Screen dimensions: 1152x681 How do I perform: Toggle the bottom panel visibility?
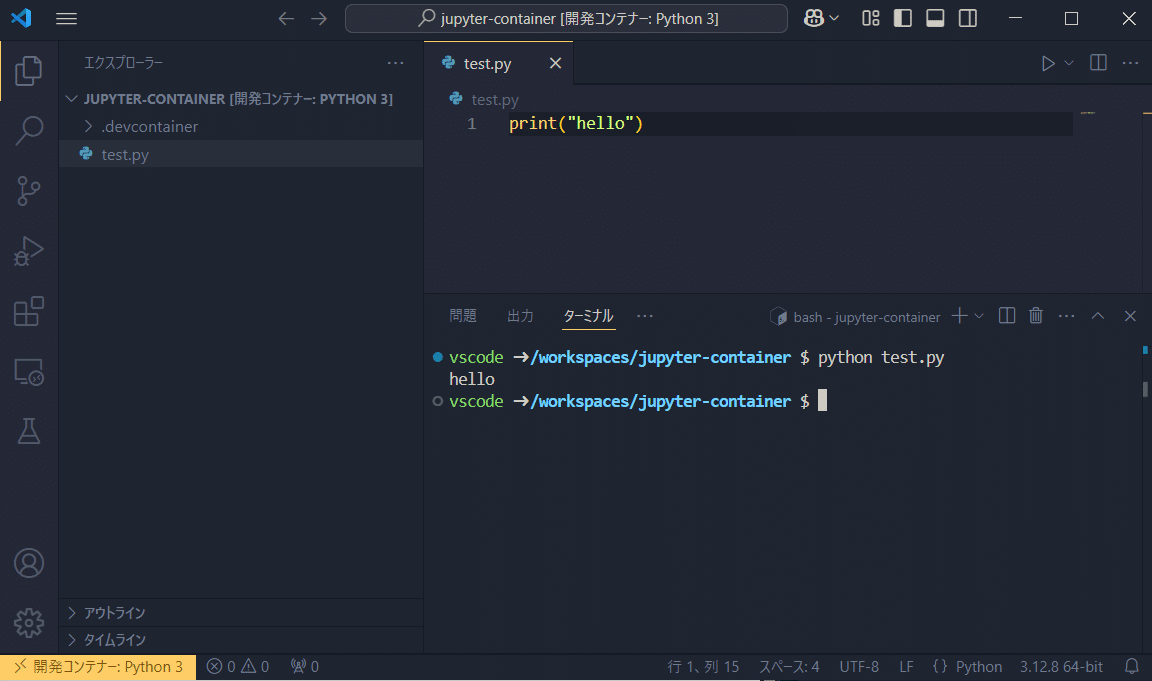tap(935, 18)
